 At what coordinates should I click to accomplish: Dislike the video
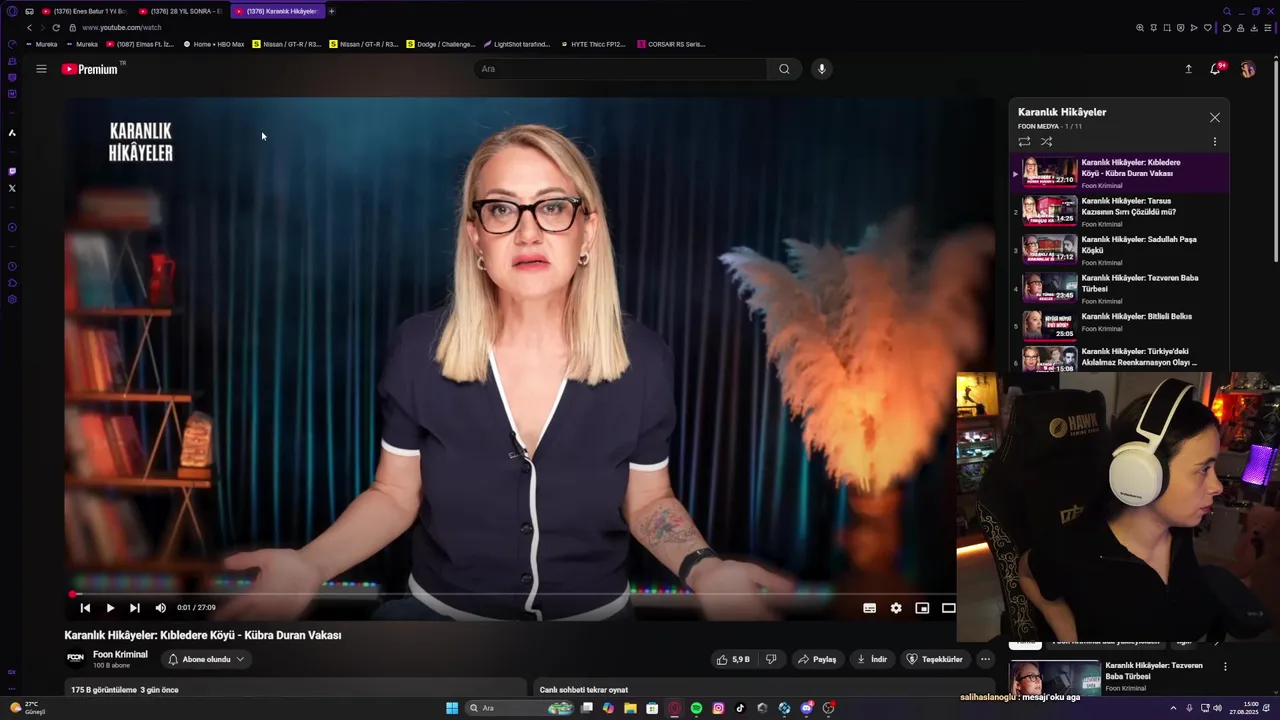tap(771, 659)
